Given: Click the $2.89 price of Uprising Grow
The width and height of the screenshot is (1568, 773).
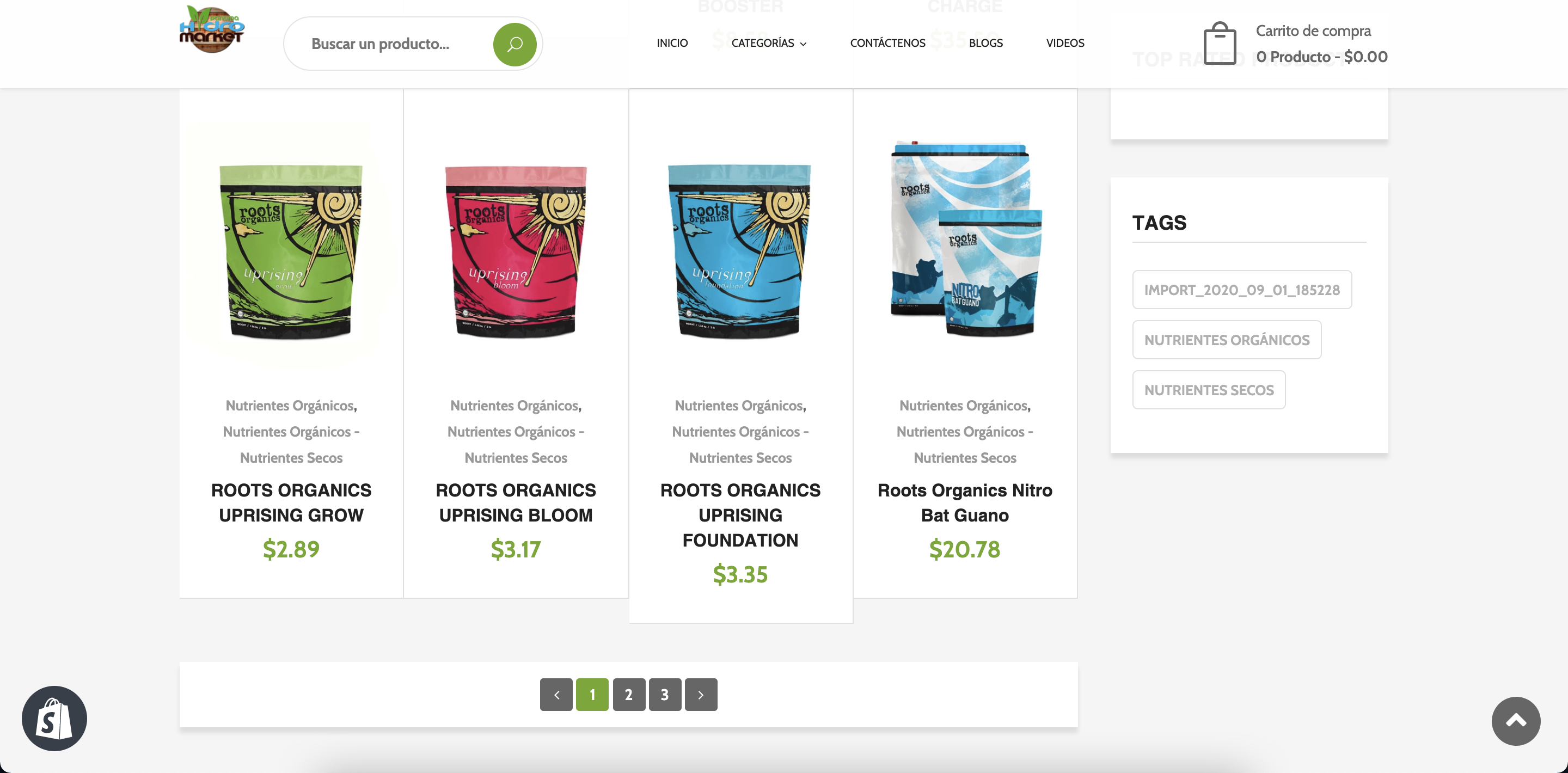Looking at the screenshot, I should (x=291, y=549).
